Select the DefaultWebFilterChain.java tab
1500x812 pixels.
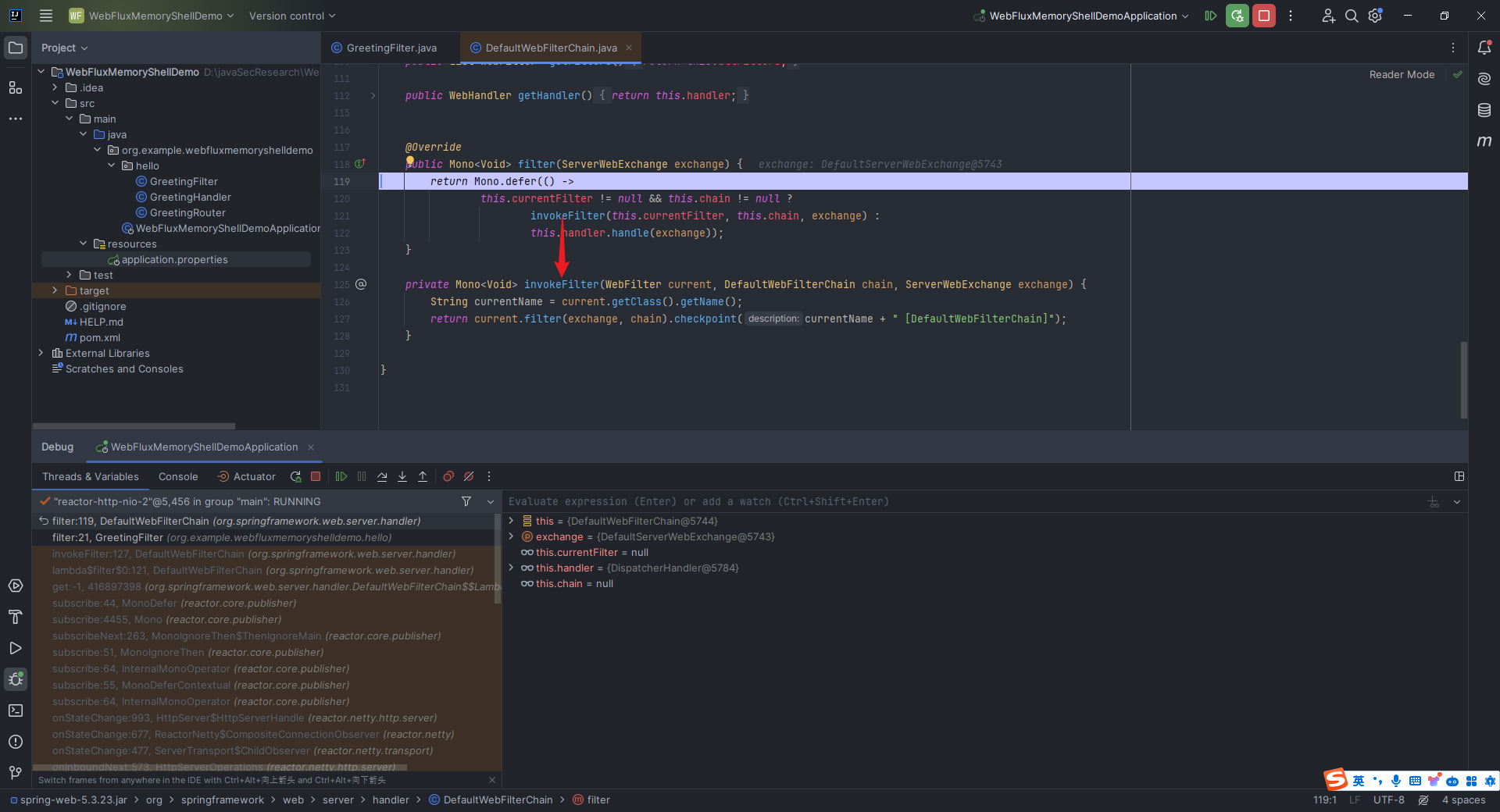click(551, 48)
